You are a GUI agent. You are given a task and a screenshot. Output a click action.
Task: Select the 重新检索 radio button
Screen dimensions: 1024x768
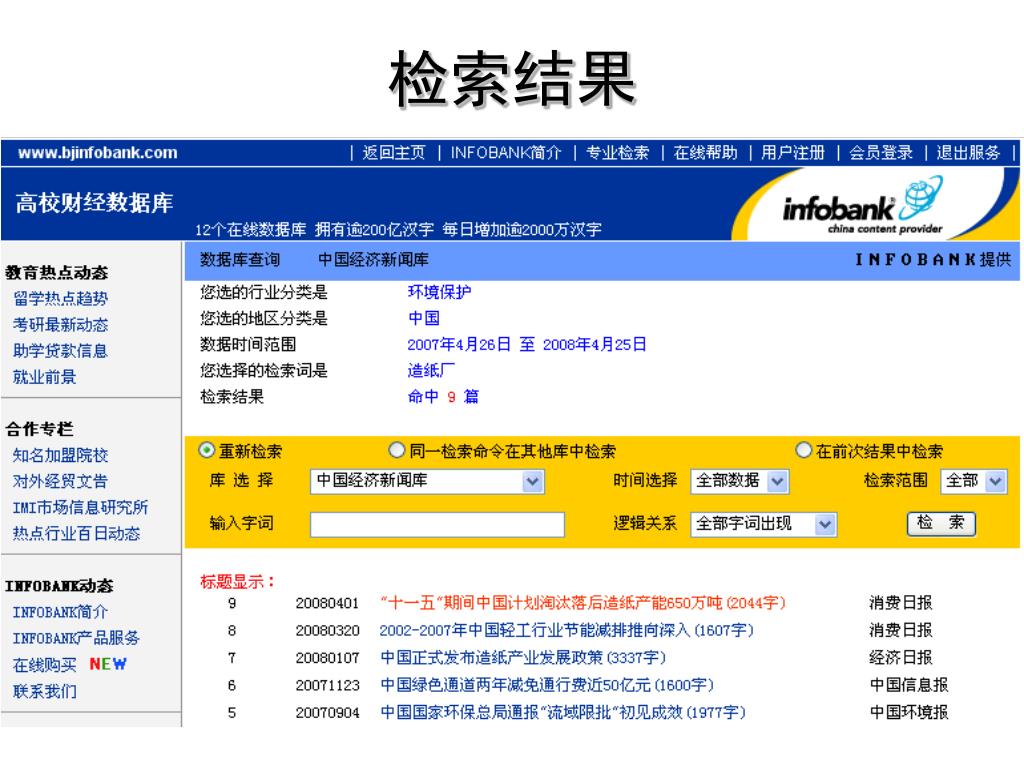point(206,450)
